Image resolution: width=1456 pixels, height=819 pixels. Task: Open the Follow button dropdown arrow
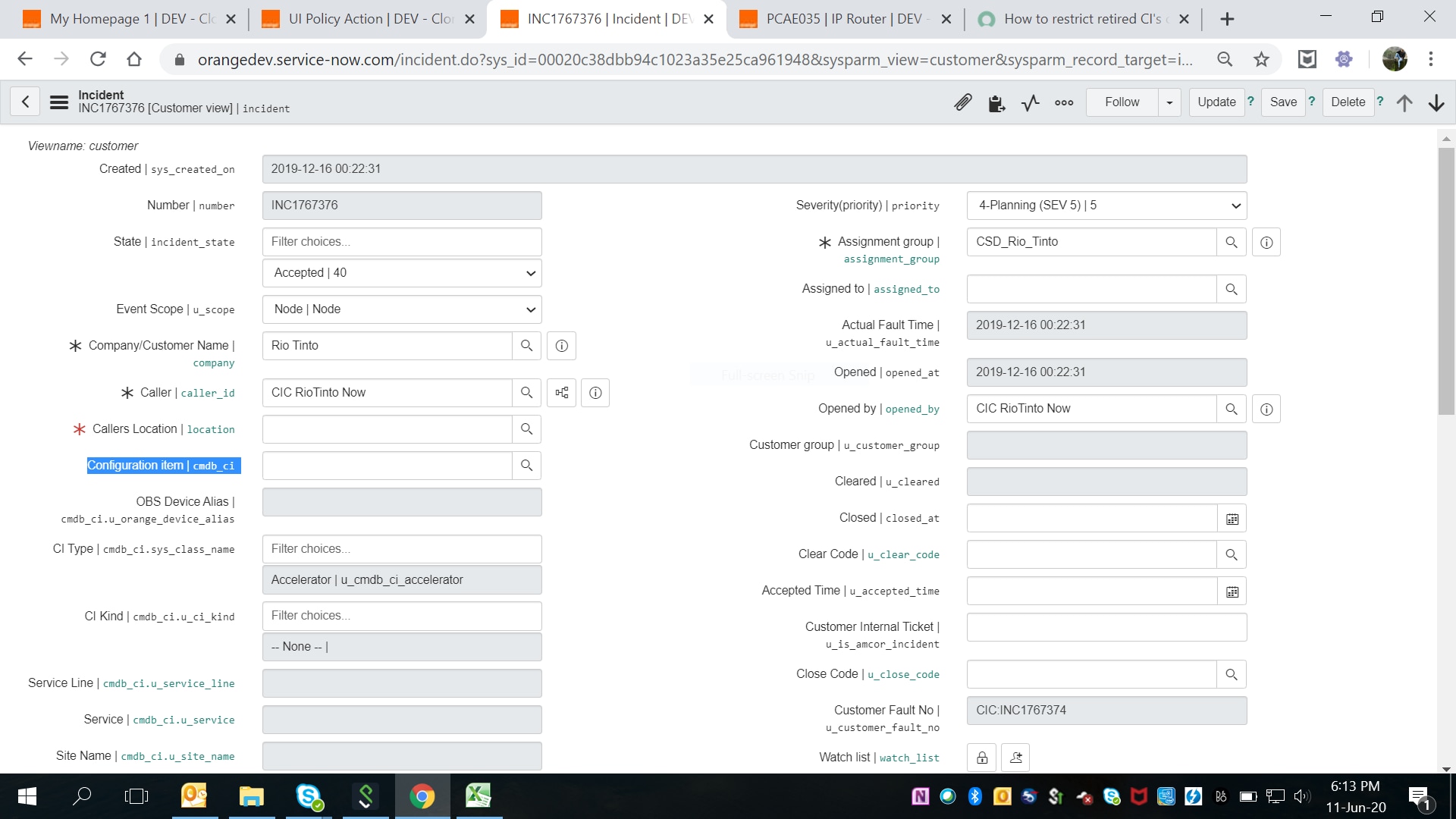pos(1168,102)
